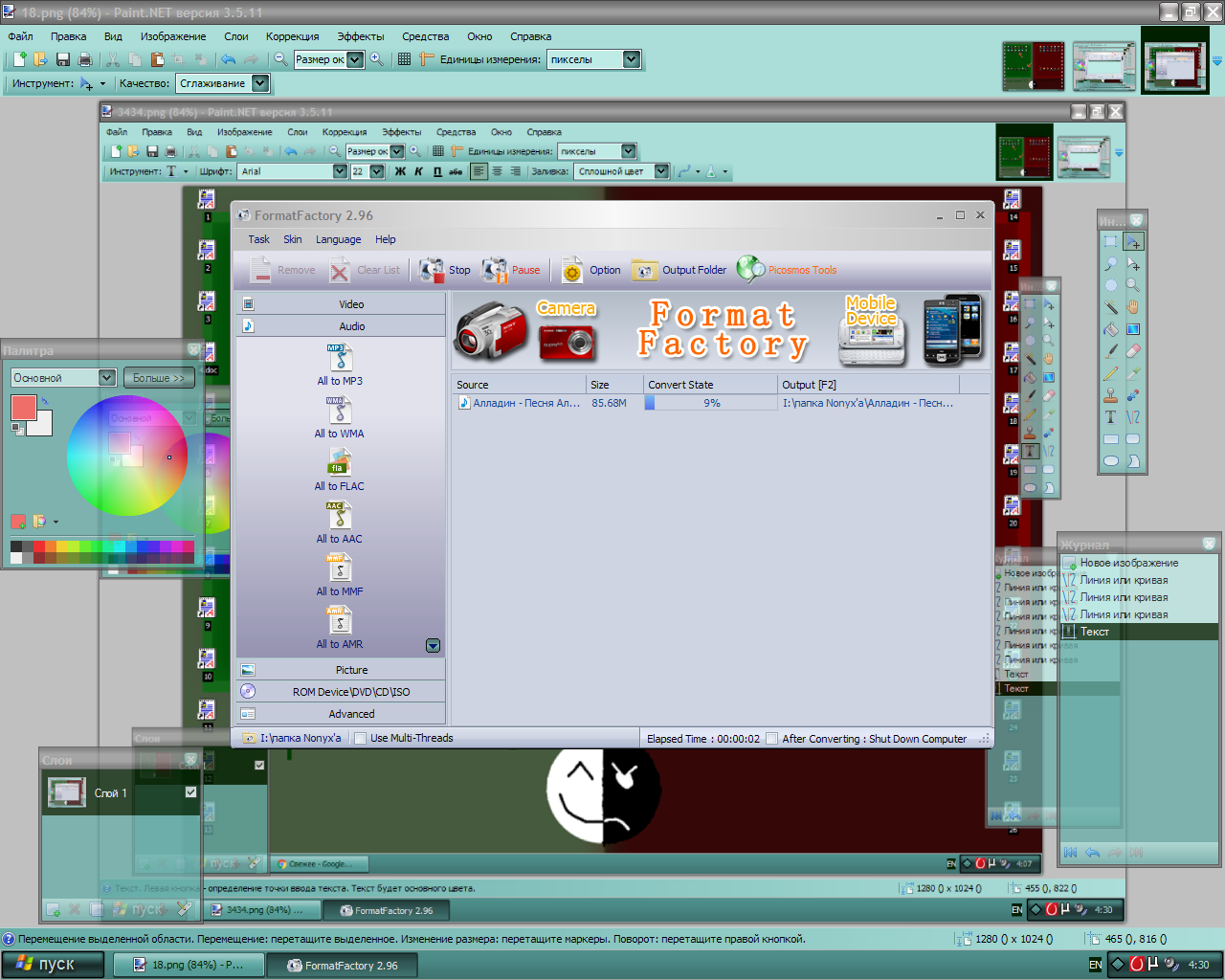1225x980 pixels.
Task: Toggle Italic in the inner Paint.NET text toolbar
Action: click(418, 171)
